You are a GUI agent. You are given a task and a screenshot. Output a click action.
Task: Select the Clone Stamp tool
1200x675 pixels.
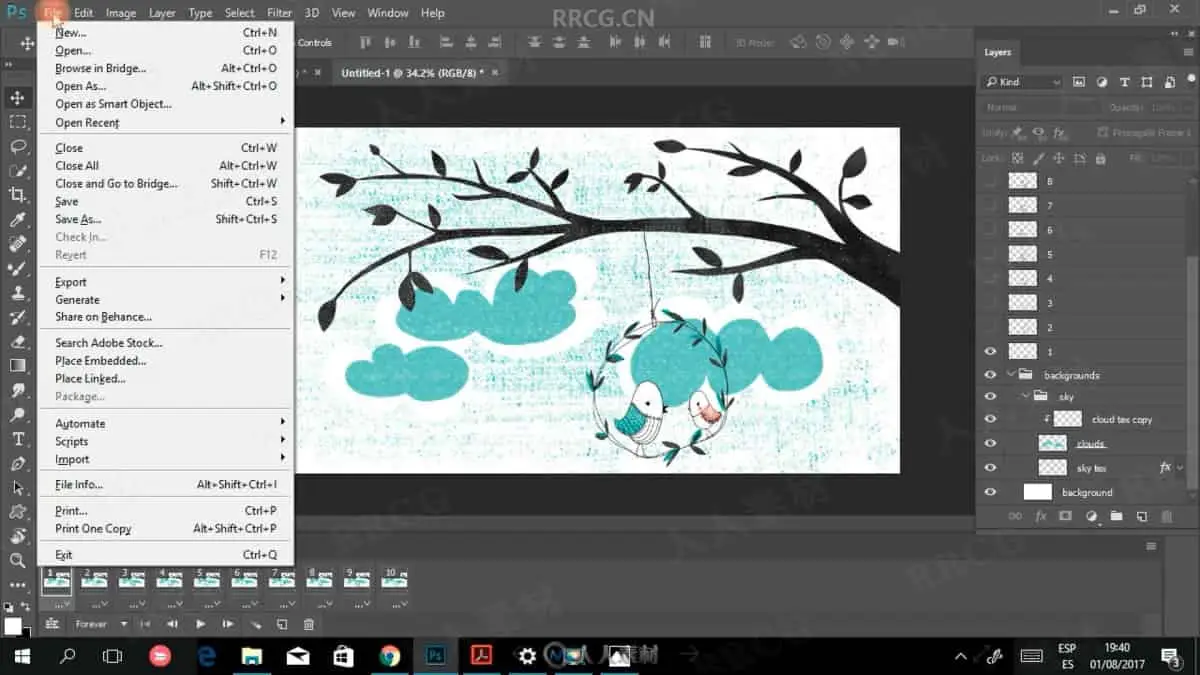(x=17, y=293)
